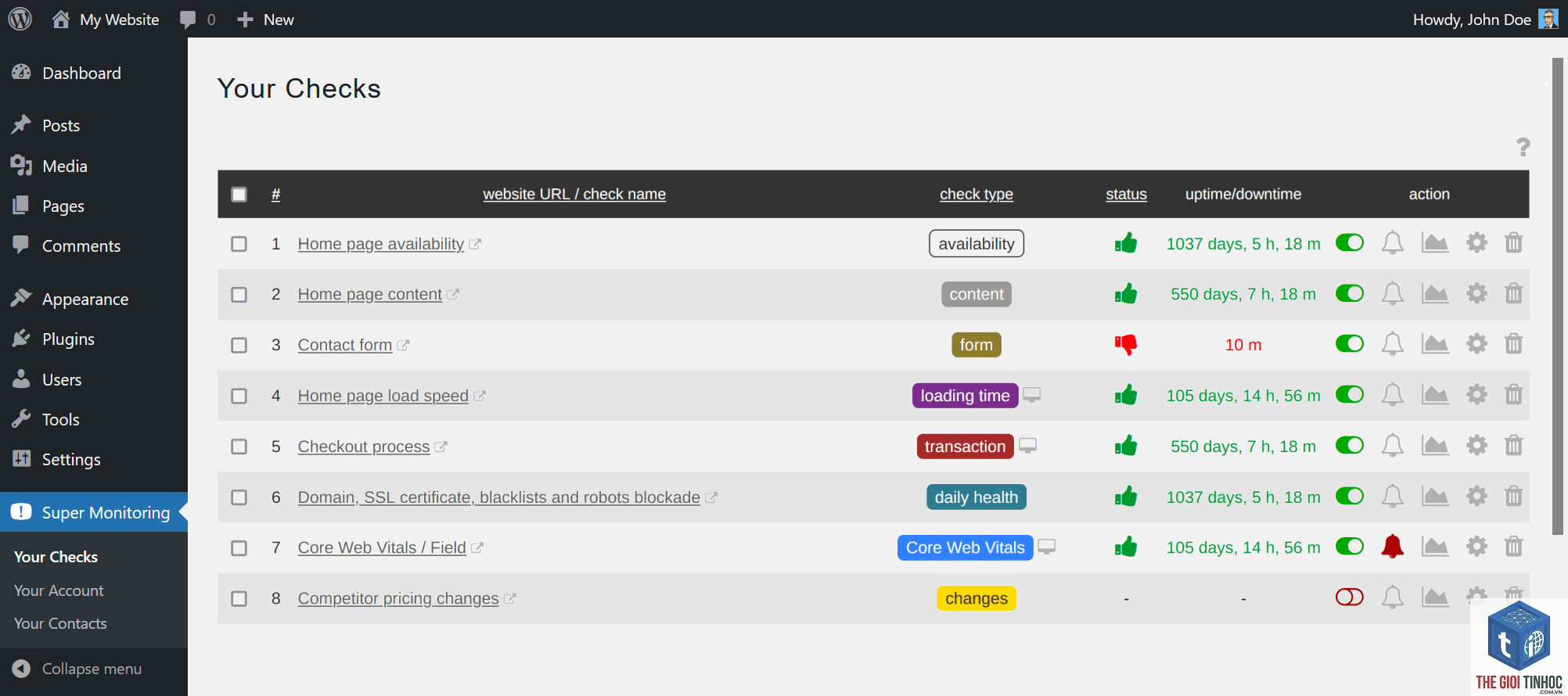Click New in admin bar
This screenshot has height=696, width=1568.
[266, 20]
